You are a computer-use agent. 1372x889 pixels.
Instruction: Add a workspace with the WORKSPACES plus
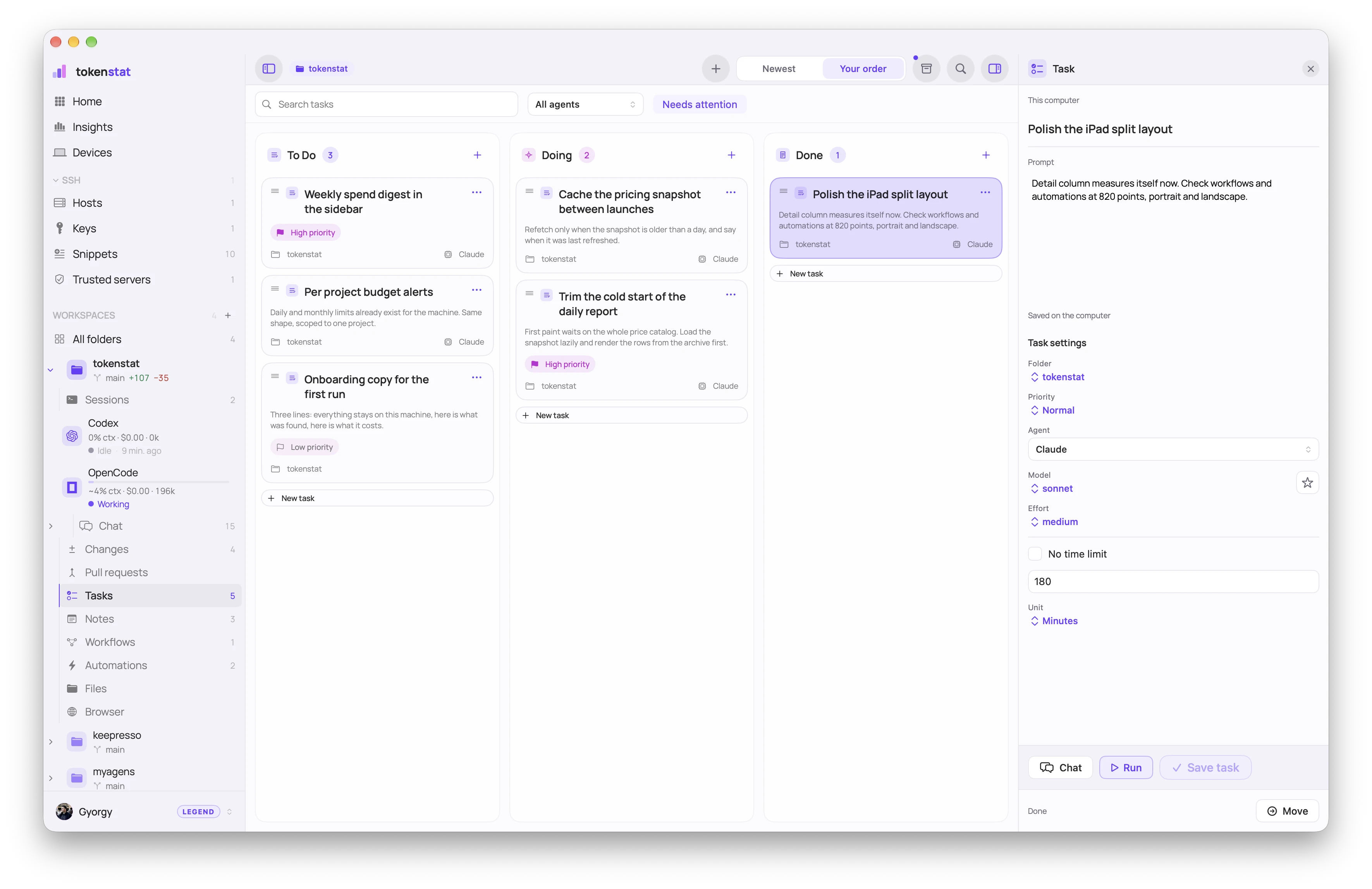[228, 315]
